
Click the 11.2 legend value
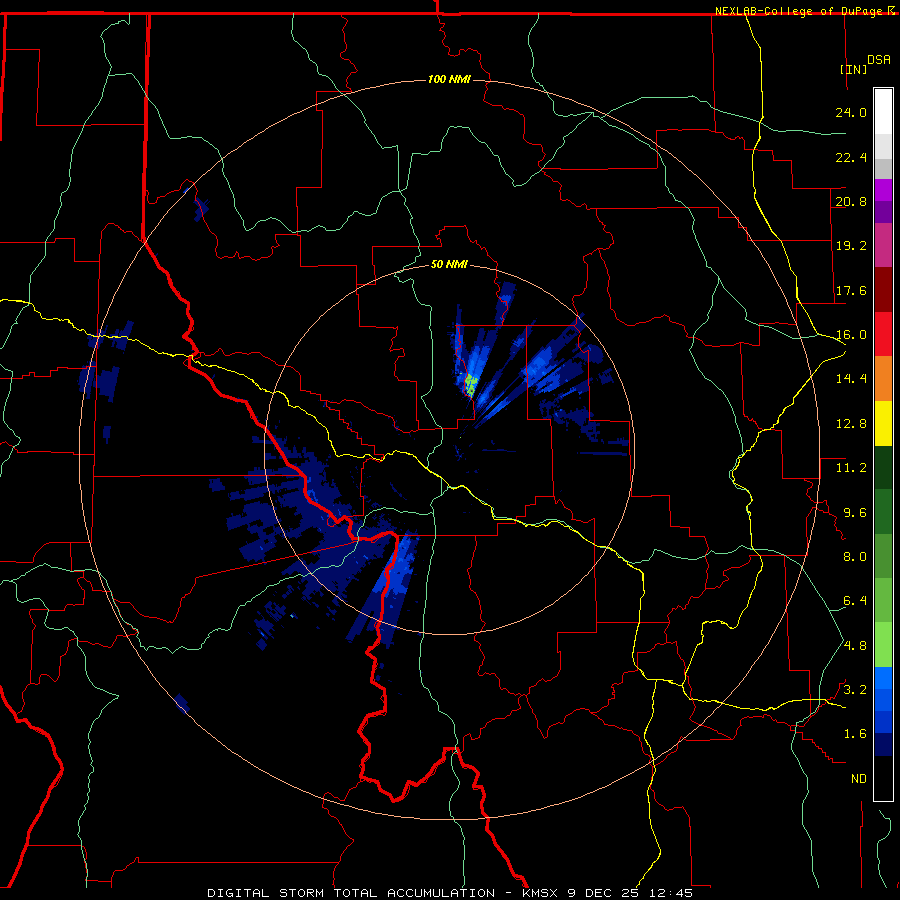point(851,468)
